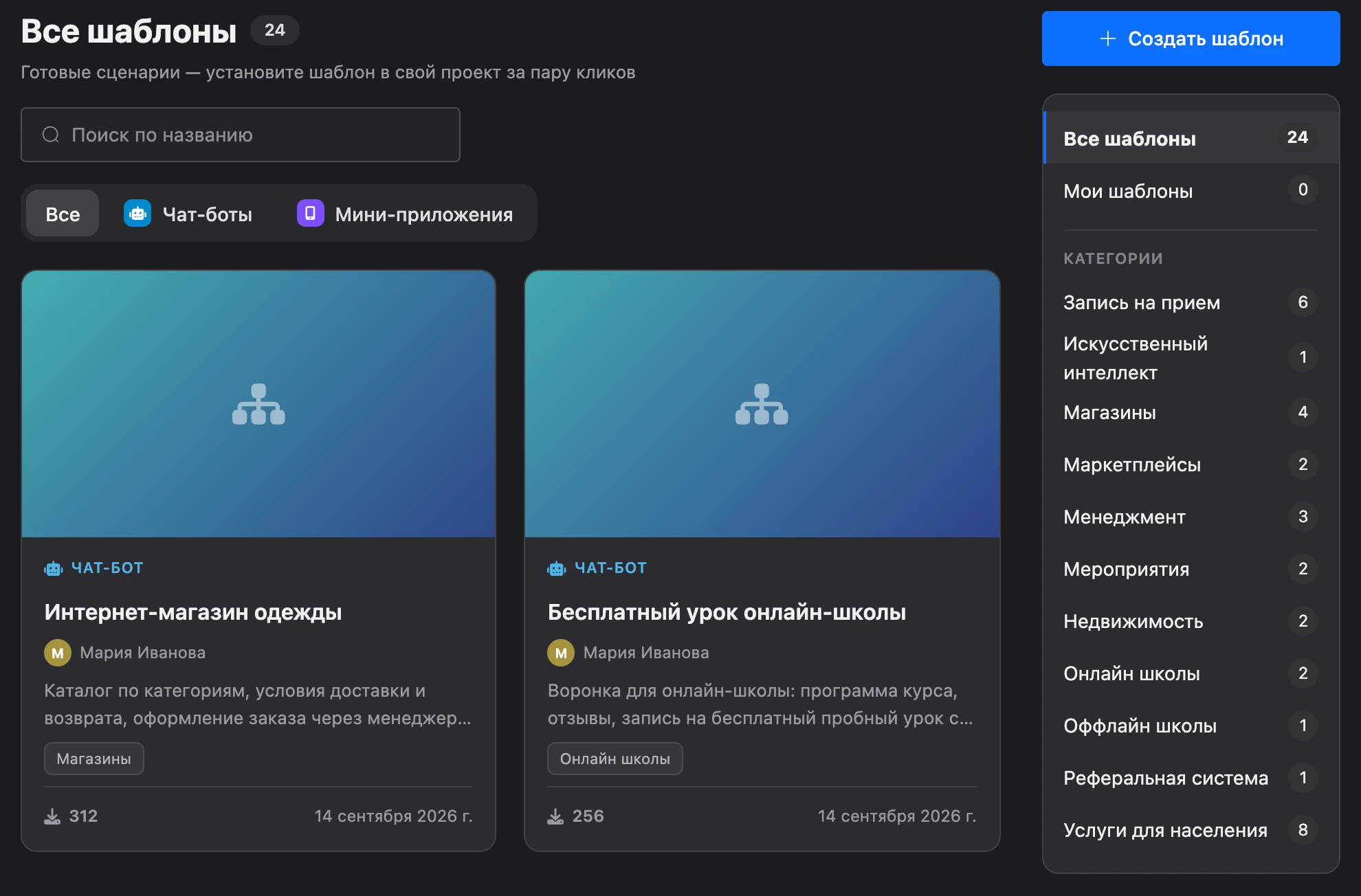Screen dimensions: 1361x896
Task: Select Запись на прием category
Action: coord(1191,302)
